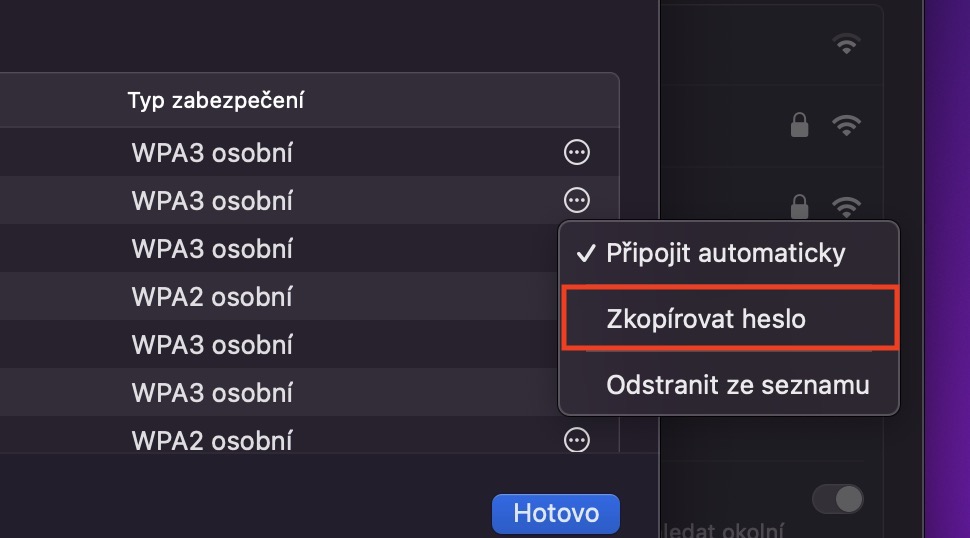
Task: Select the first WPA3 osobní row
Action: click(212, 153)
